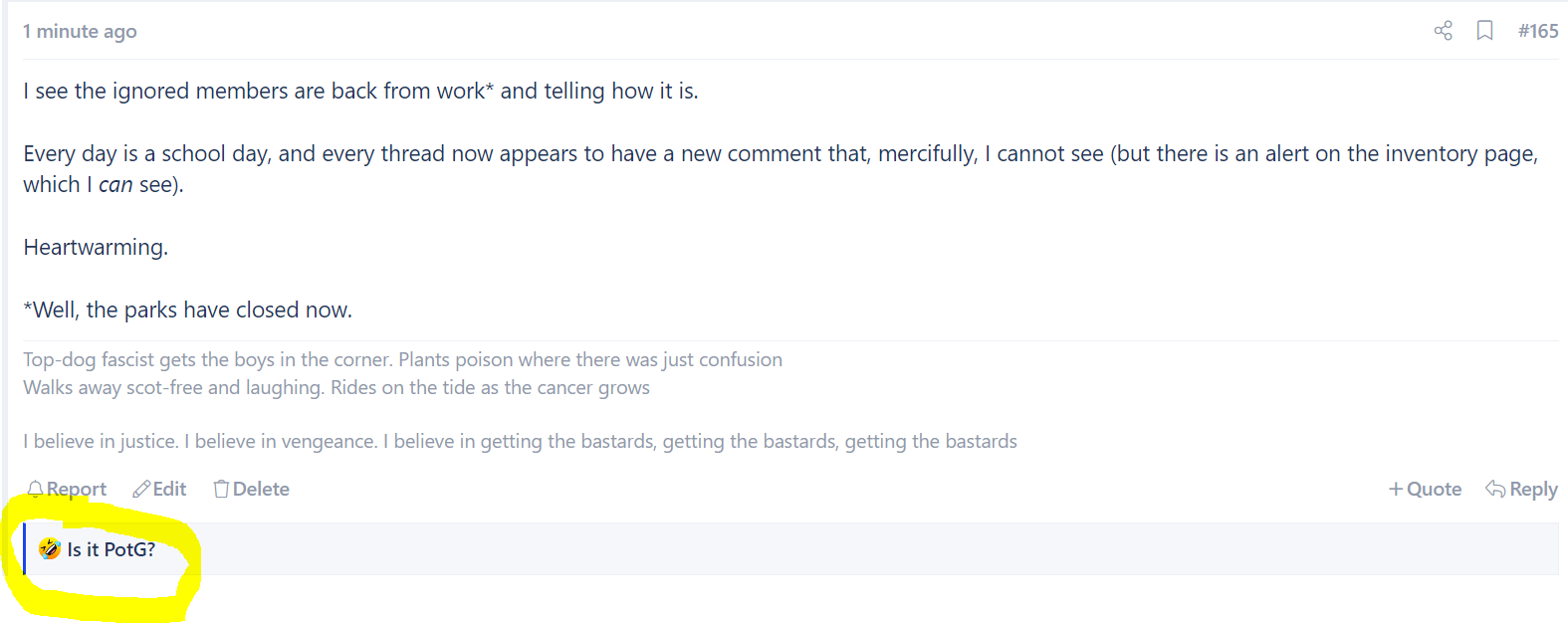Click the Delete text label
Screen dimensions: 1568x623
click(261, 489)
